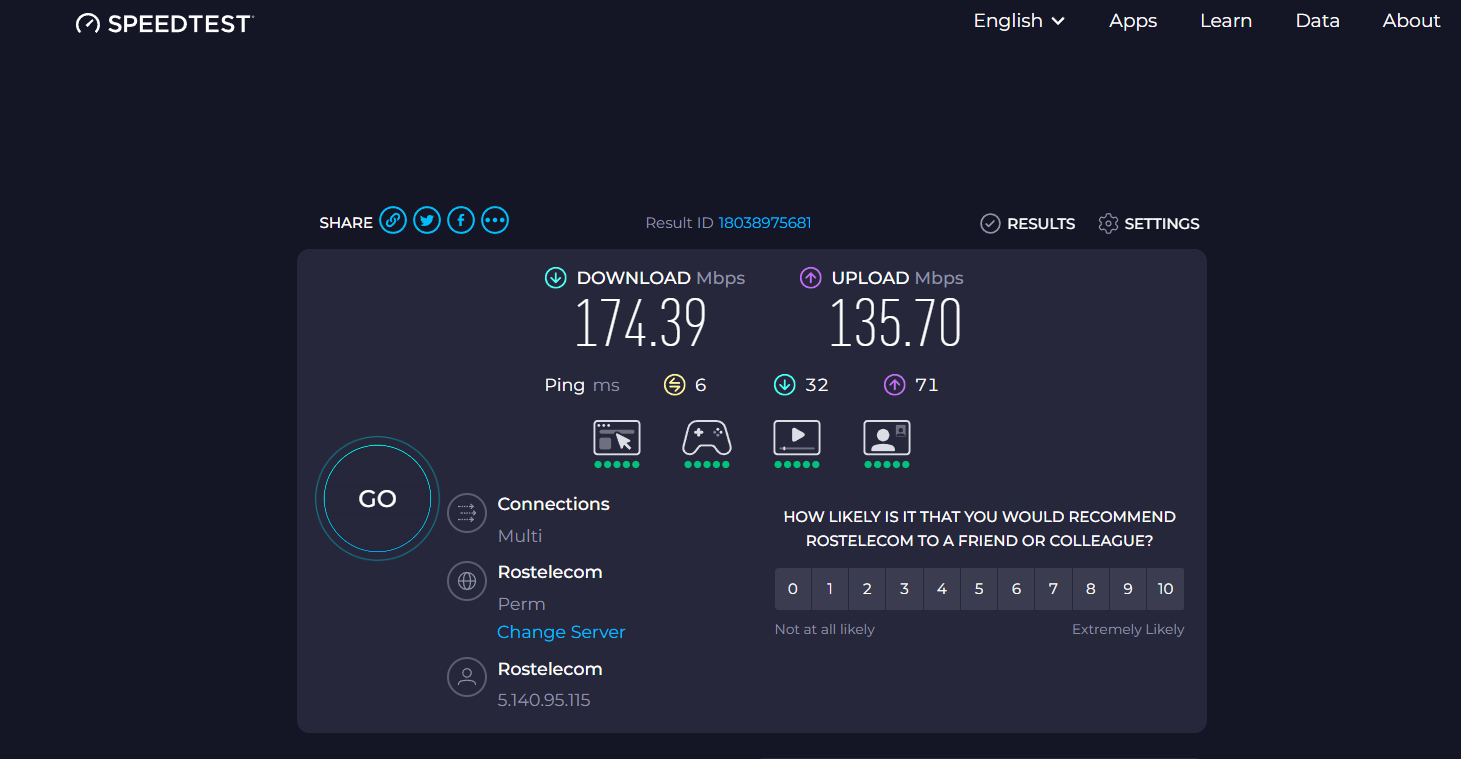The width and height of the screenshot is (1461, 759).
Task: Start the test with GO button
Action: [x=377, y=499]
